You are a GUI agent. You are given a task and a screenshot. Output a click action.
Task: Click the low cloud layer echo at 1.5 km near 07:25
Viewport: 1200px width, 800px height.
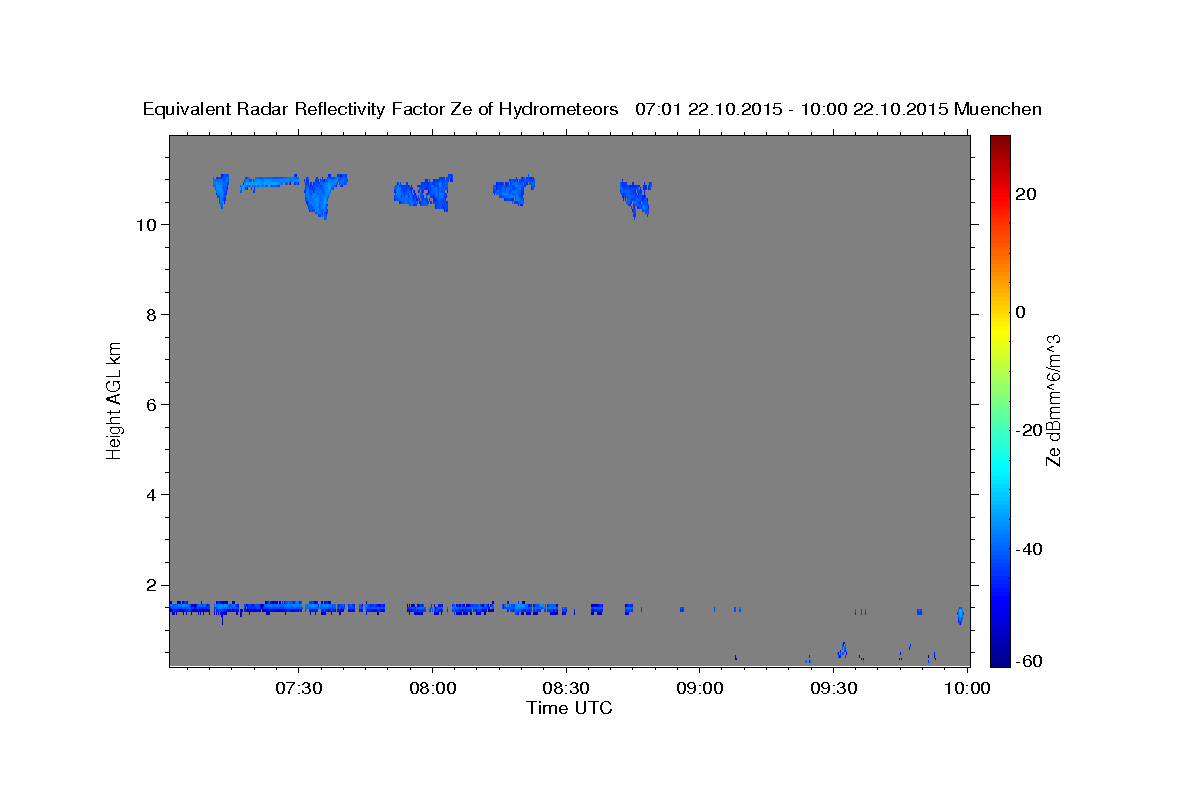click(x=275, y=606)
